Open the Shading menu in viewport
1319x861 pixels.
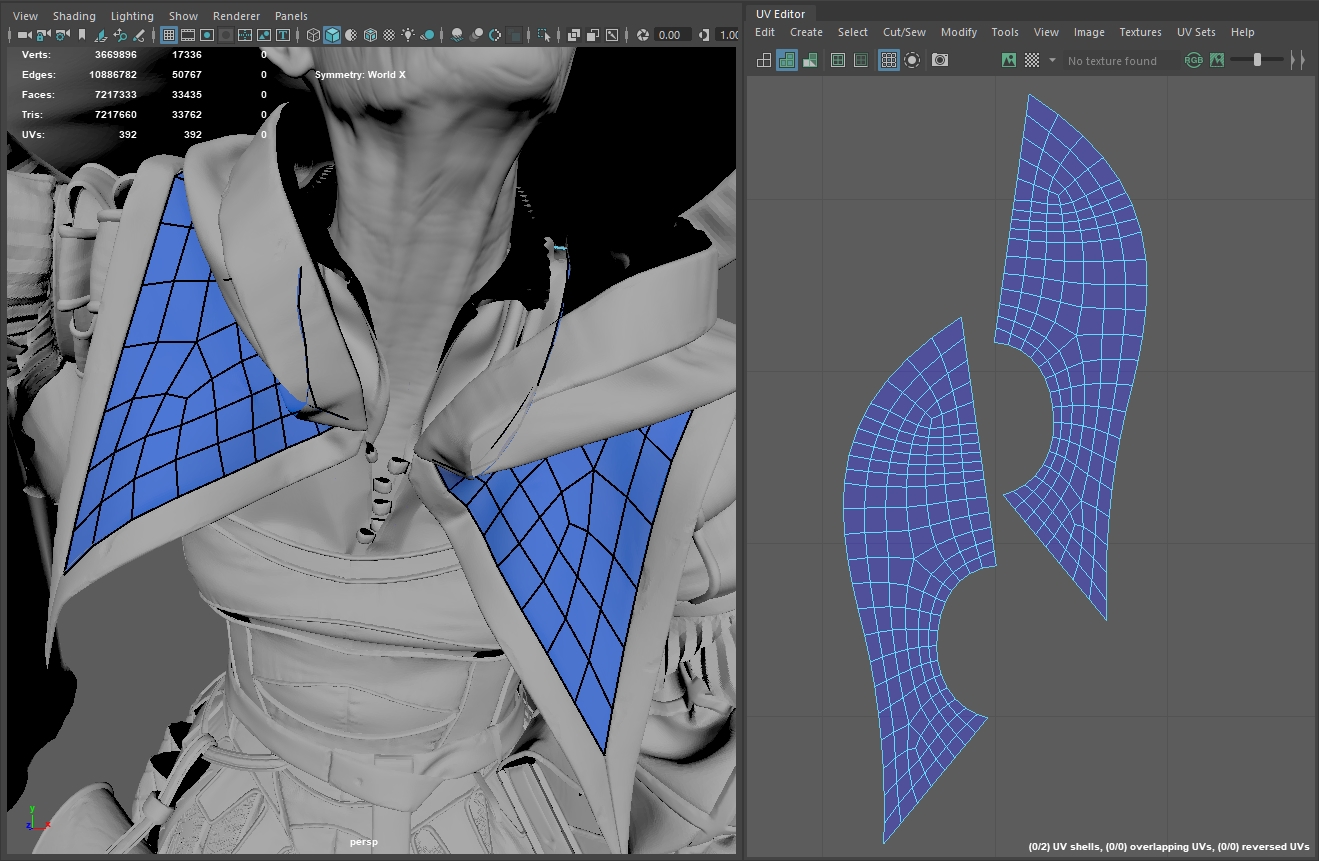74,16
